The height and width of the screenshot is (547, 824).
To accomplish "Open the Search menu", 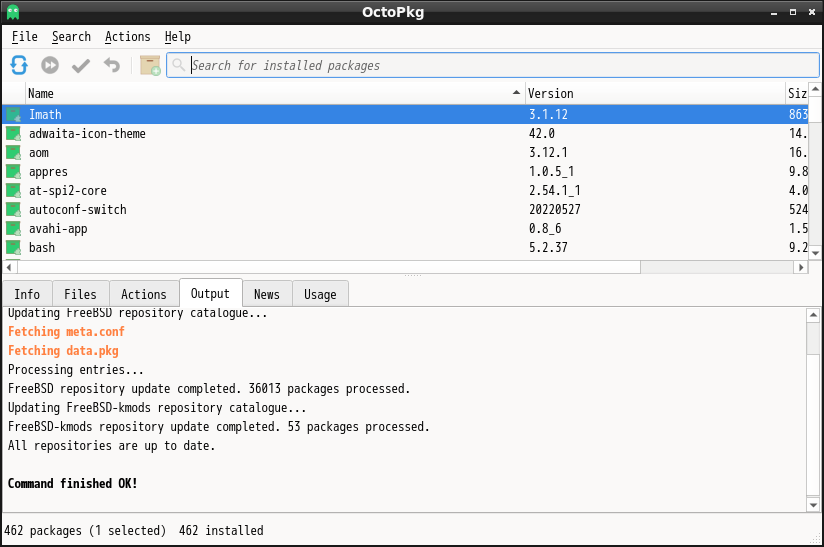I will tap(71, 37).
